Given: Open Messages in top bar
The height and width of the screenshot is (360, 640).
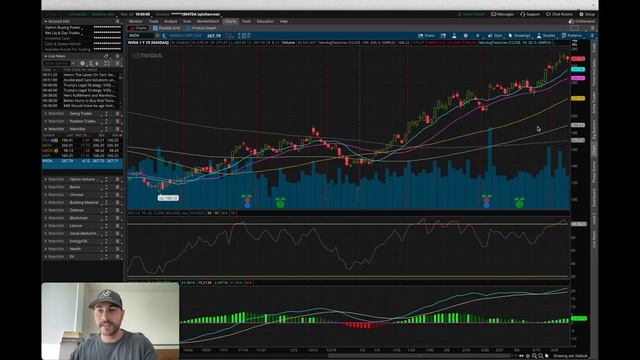Looking at the screenshot, I should coord(502,14).
